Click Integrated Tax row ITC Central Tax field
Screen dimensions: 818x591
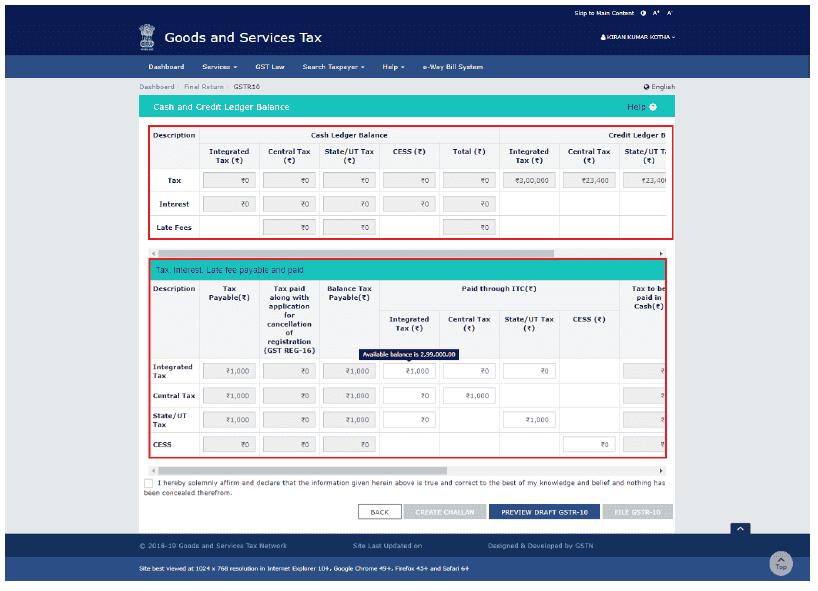[x=469, y=371]
